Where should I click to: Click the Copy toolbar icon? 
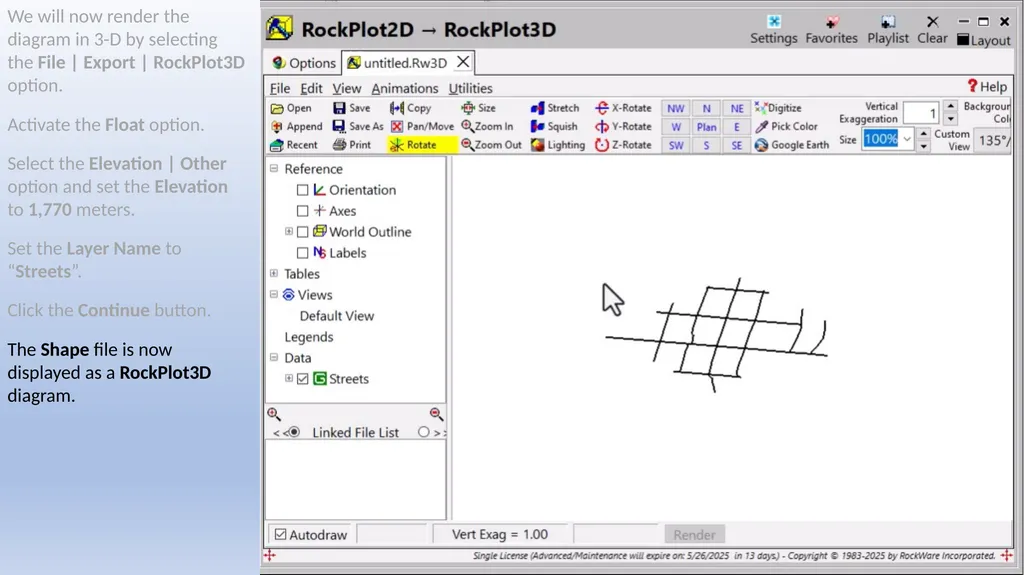point(410,108)
